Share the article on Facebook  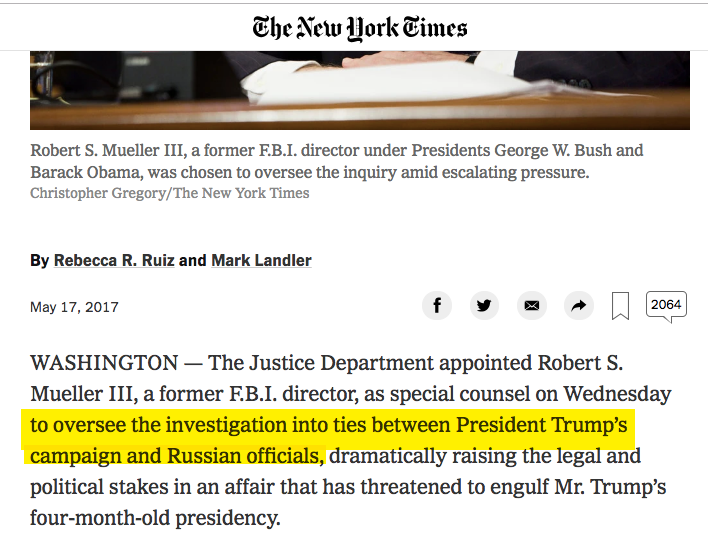pos(437,306)
